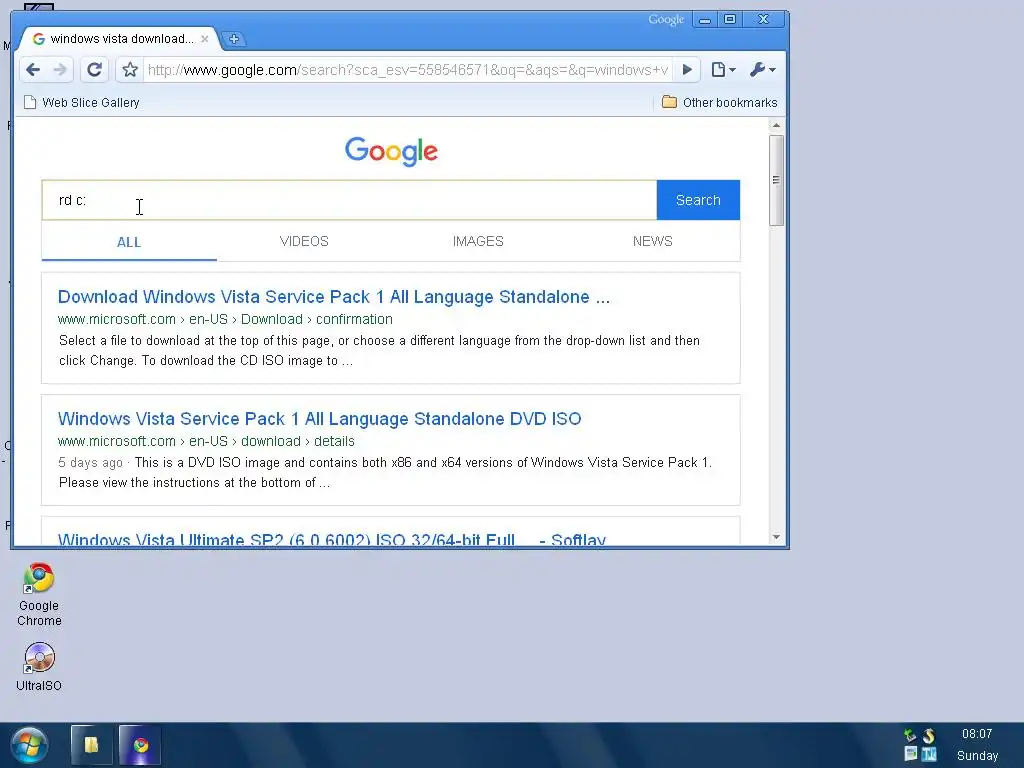Open the Windows Start orb
1024x768 pixels.
[x=29, y=745]
